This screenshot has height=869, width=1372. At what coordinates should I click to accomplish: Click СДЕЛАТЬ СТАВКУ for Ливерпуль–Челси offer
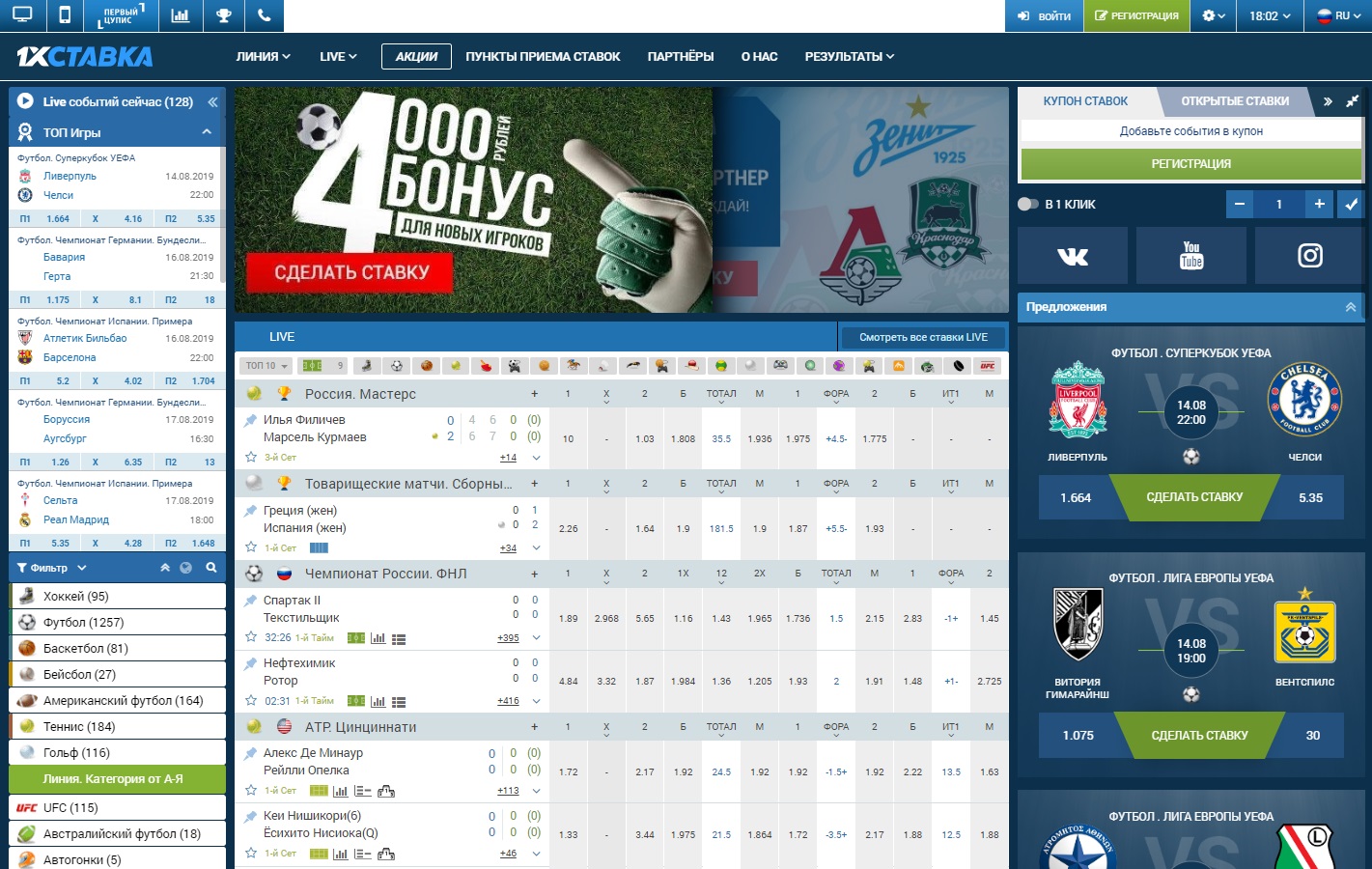(x=1194, y=497)
